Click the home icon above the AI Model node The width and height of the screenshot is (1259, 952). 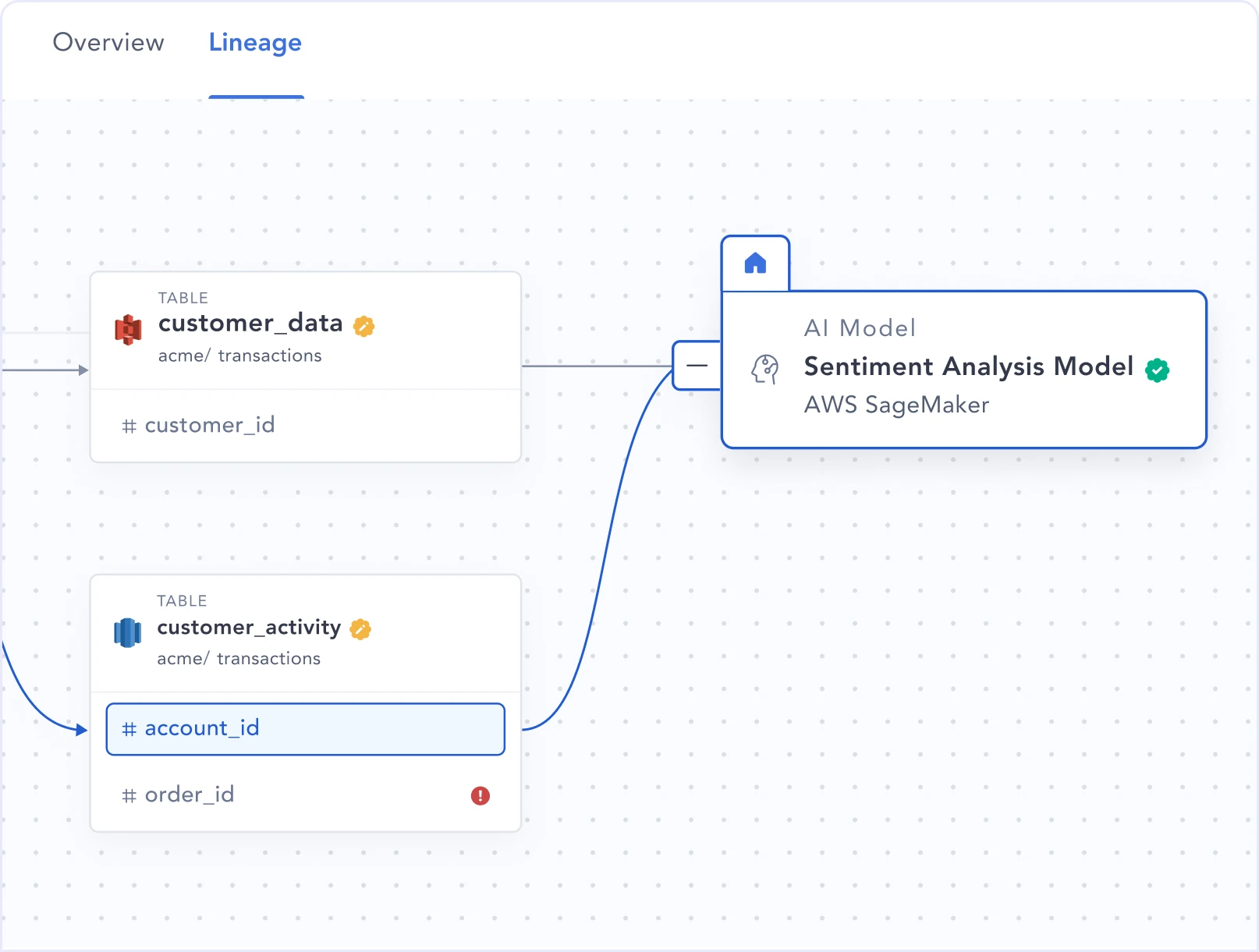755,264
